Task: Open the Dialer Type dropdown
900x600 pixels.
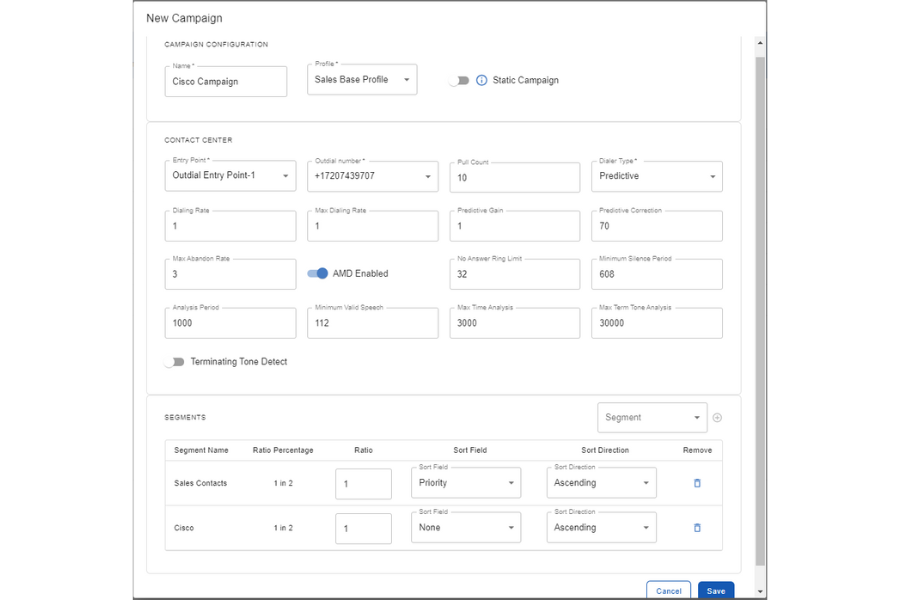Action: 656,176
